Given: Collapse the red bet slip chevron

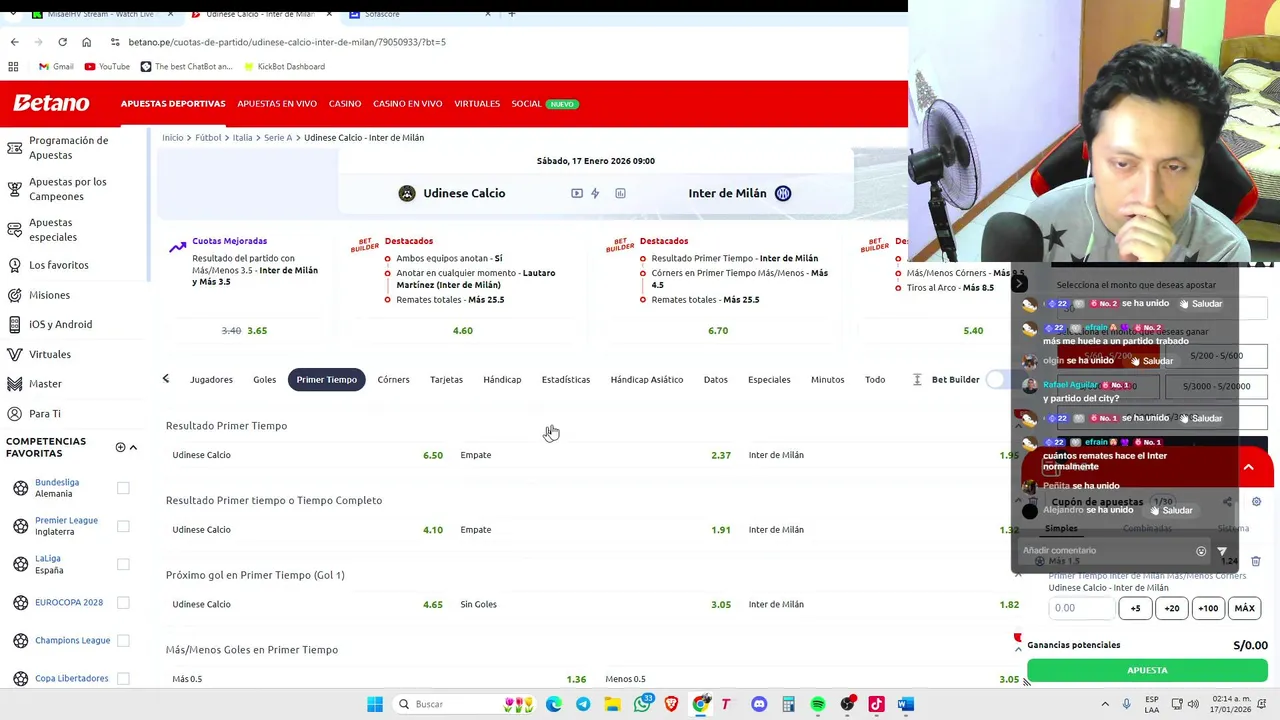Looking at the screenshot, I should pos(1248,467).
